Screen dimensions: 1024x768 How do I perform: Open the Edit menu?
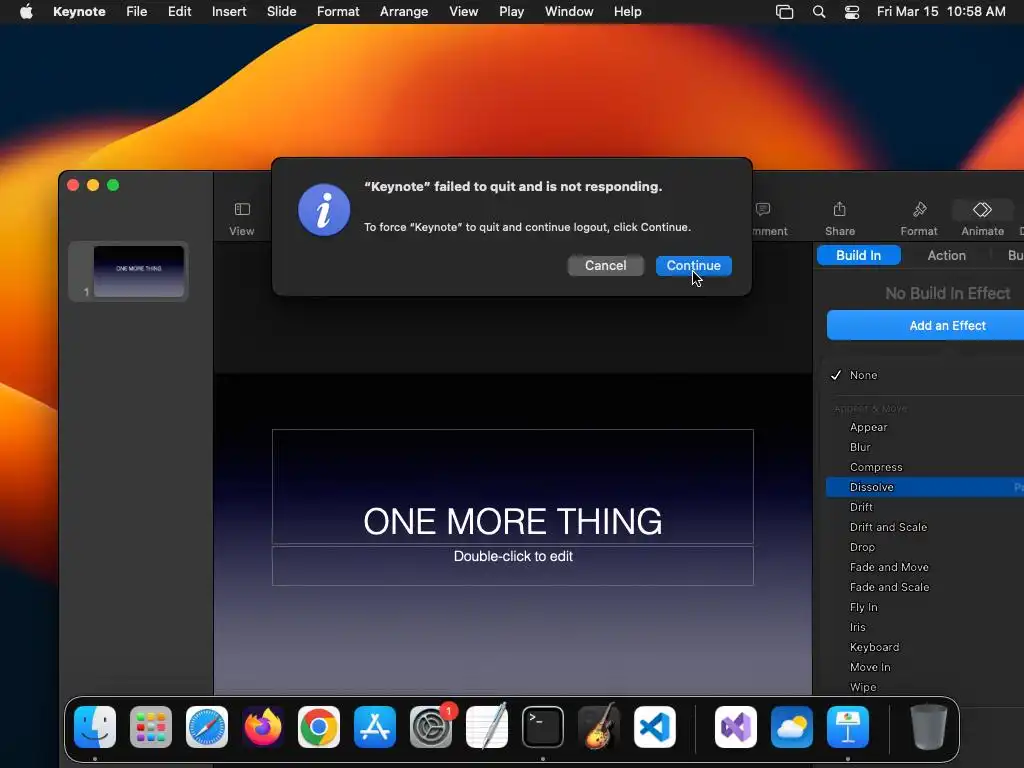(179, 12)
